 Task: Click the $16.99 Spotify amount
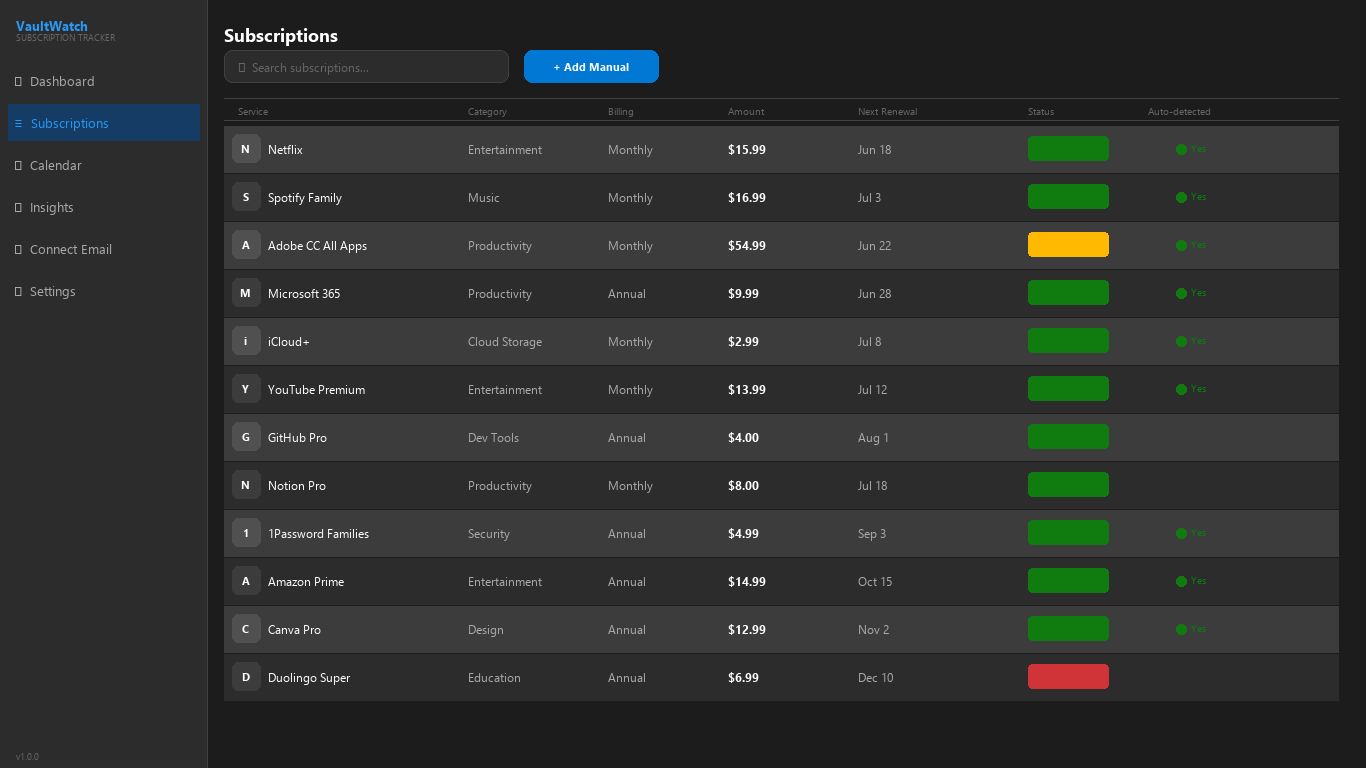pos(747,198)
